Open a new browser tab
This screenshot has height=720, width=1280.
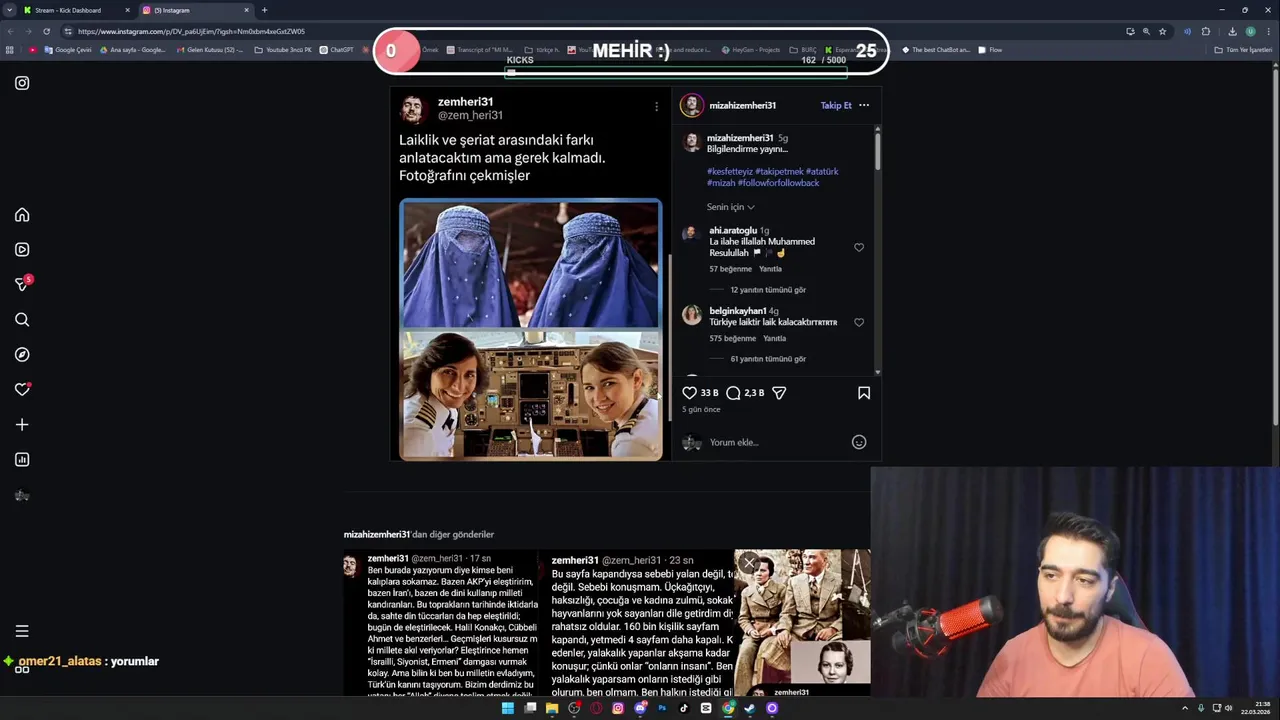click(264, 10)
